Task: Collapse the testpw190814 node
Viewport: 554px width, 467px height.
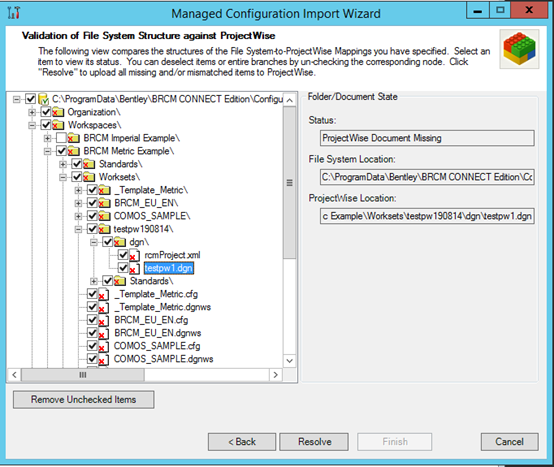Action: (x=78, y=229)
